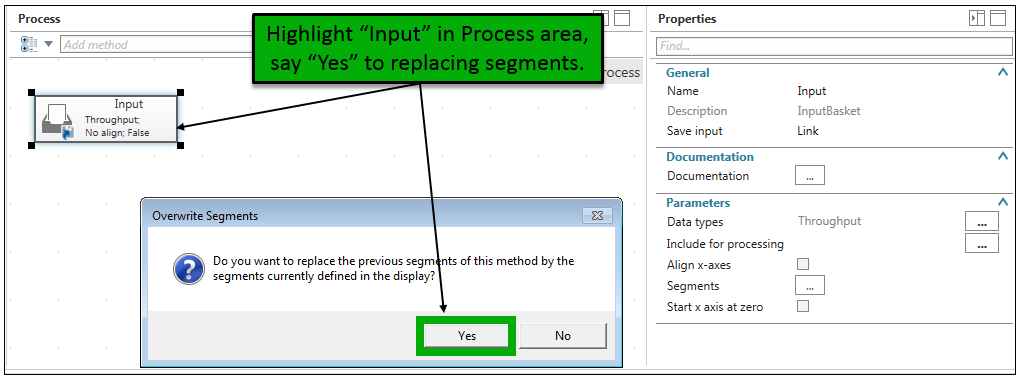Click Yes in Overwrite Segments dialog
1019x378 pixels.
click(467, 336)
